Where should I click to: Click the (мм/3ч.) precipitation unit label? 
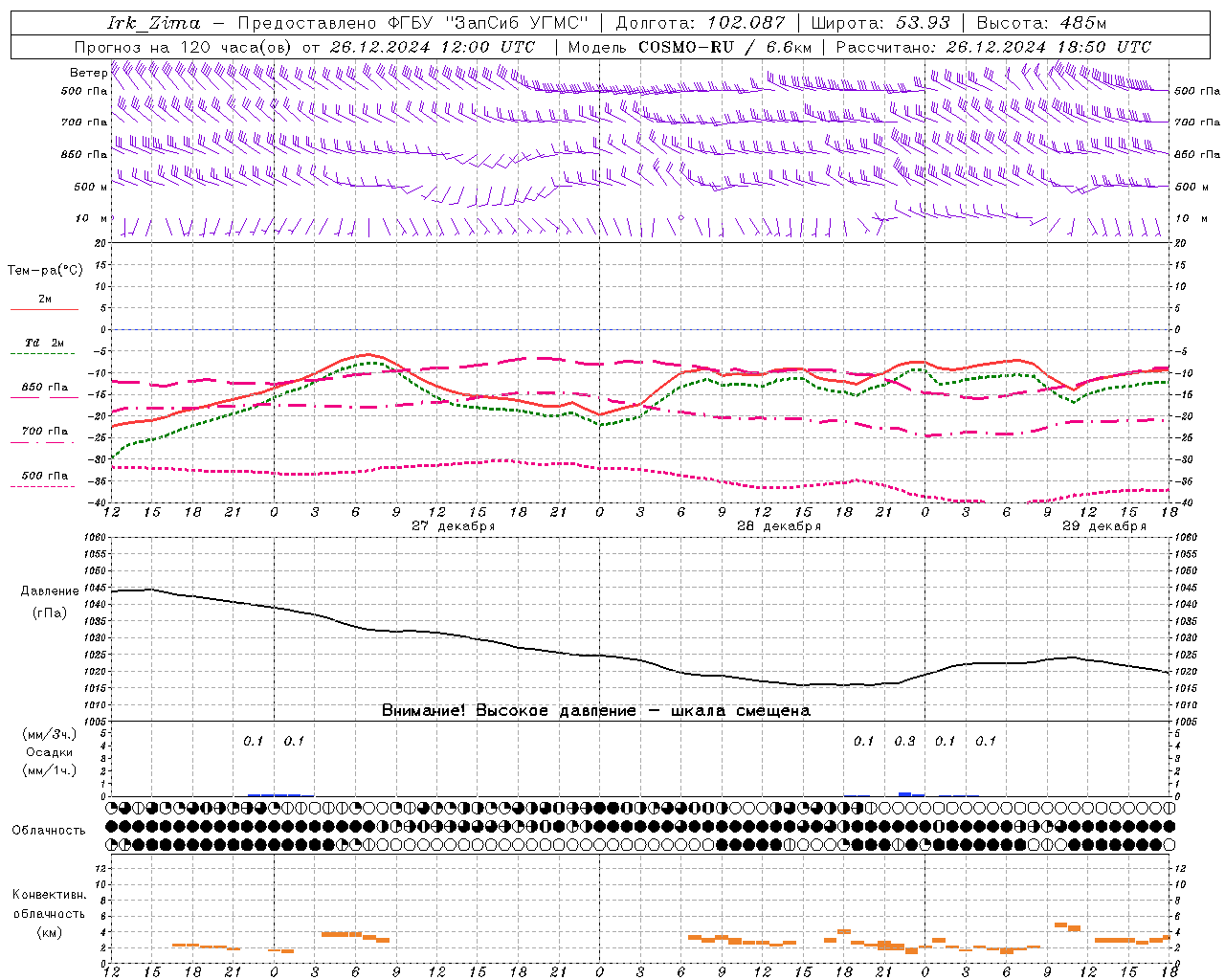pos(50,734)
